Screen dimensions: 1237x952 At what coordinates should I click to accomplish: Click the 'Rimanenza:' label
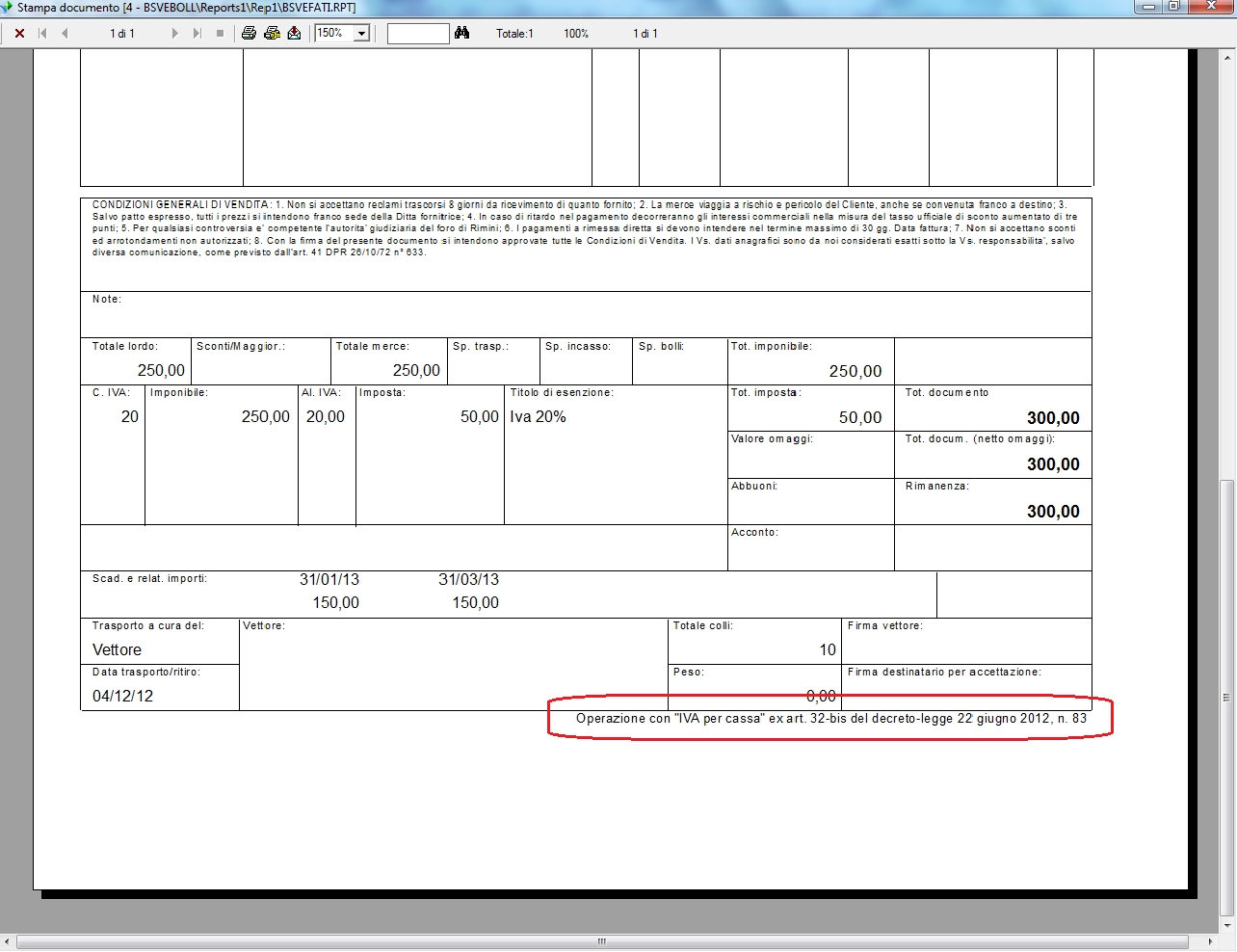click(x=937, y=487)
